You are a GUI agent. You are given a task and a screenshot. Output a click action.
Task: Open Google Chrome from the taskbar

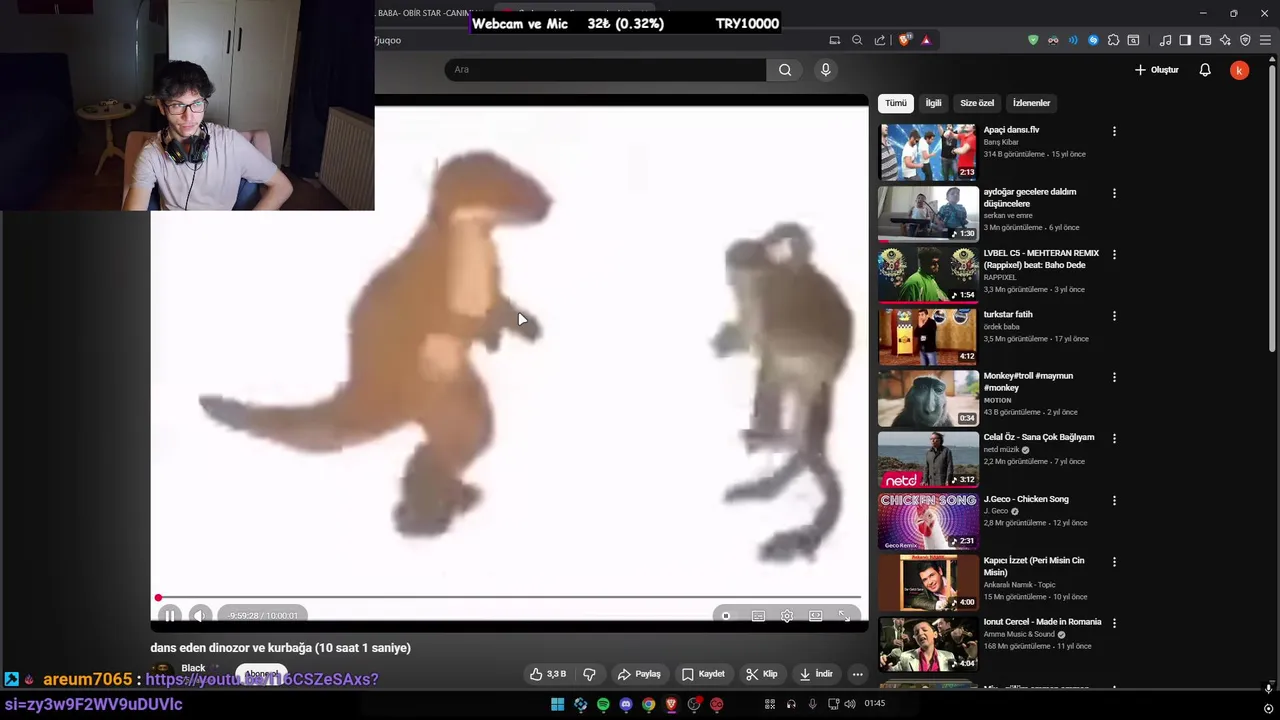pyautogui.click(x=649, y=704)
